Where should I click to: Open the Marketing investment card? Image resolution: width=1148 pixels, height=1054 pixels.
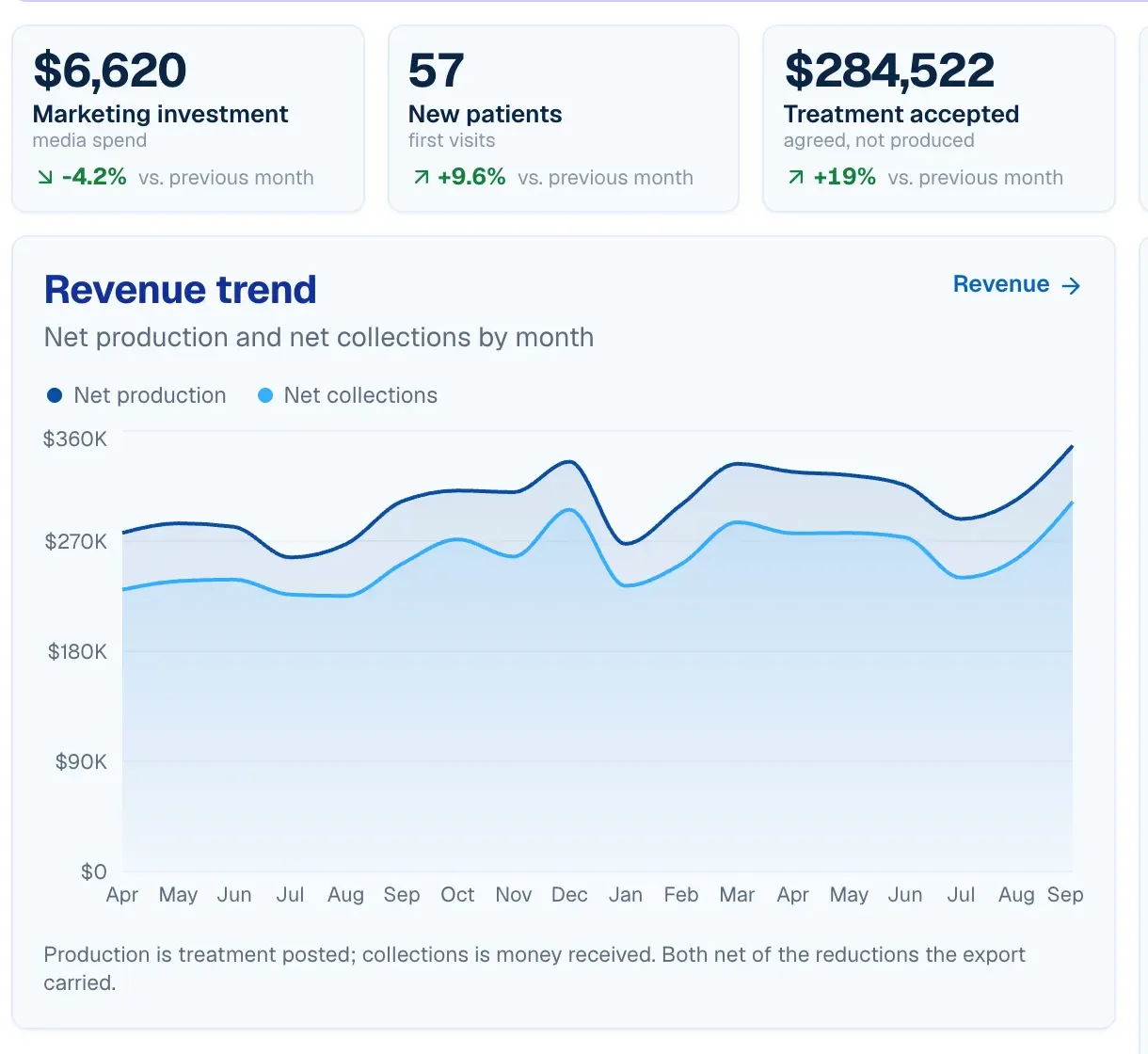click(x=188, y=119)
